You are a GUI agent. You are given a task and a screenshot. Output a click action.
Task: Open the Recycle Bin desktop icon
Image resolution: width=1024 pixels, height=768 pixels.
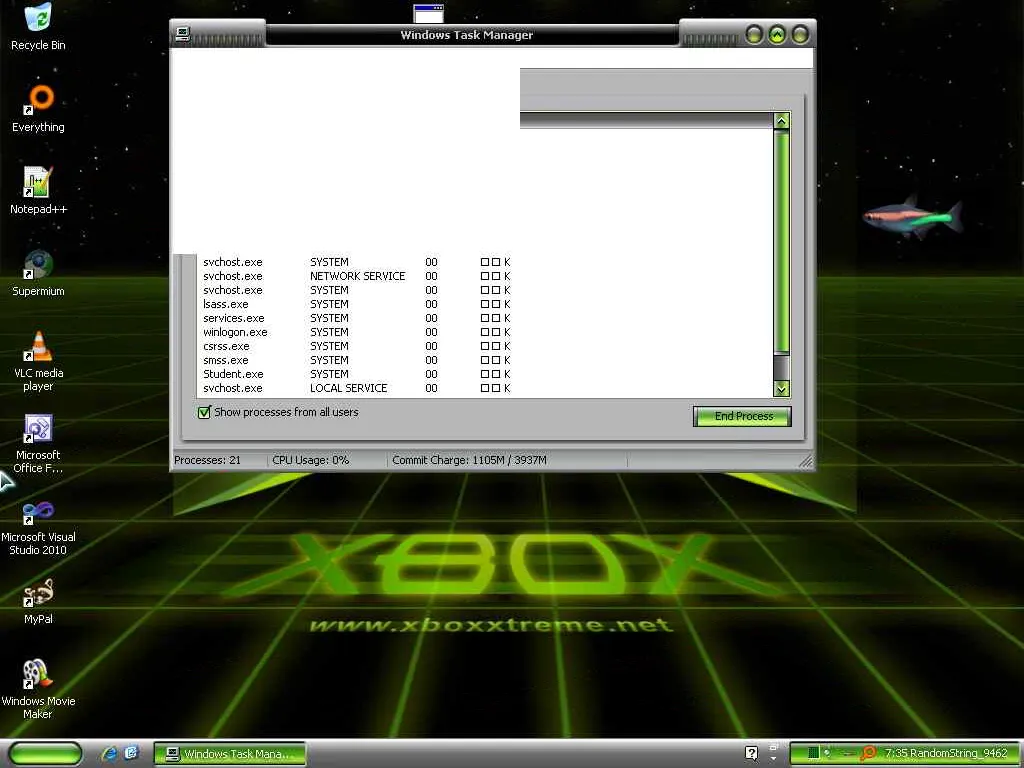coord(38,26)
